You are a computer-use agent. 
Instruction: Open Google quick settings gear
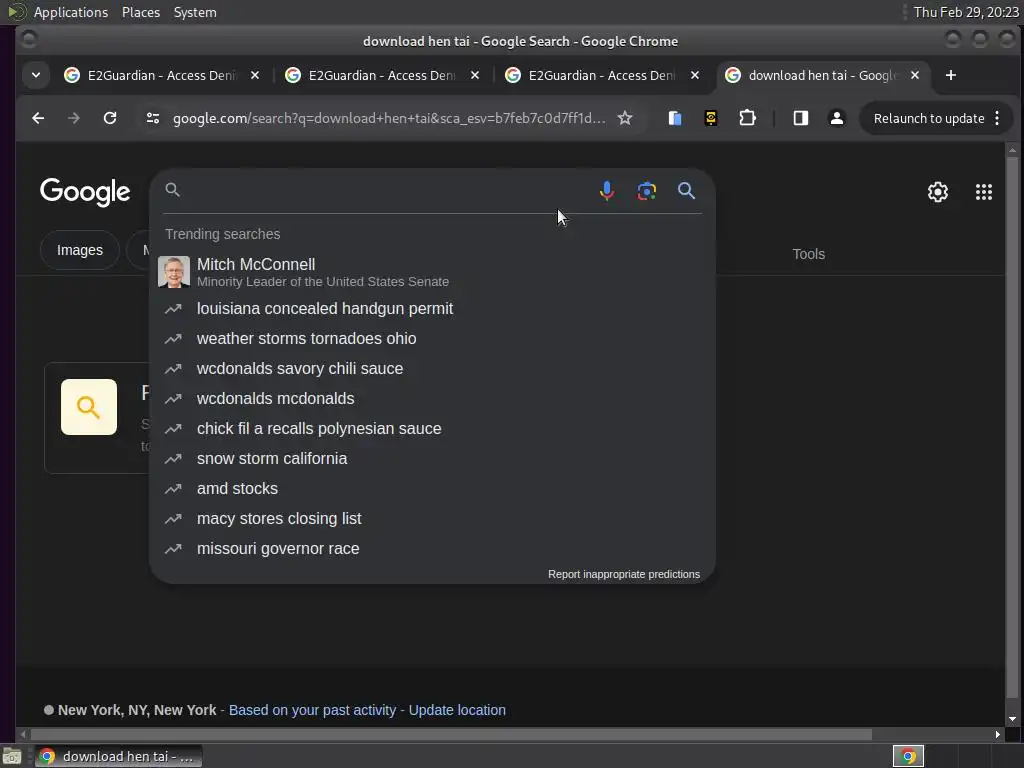point(938,192)
